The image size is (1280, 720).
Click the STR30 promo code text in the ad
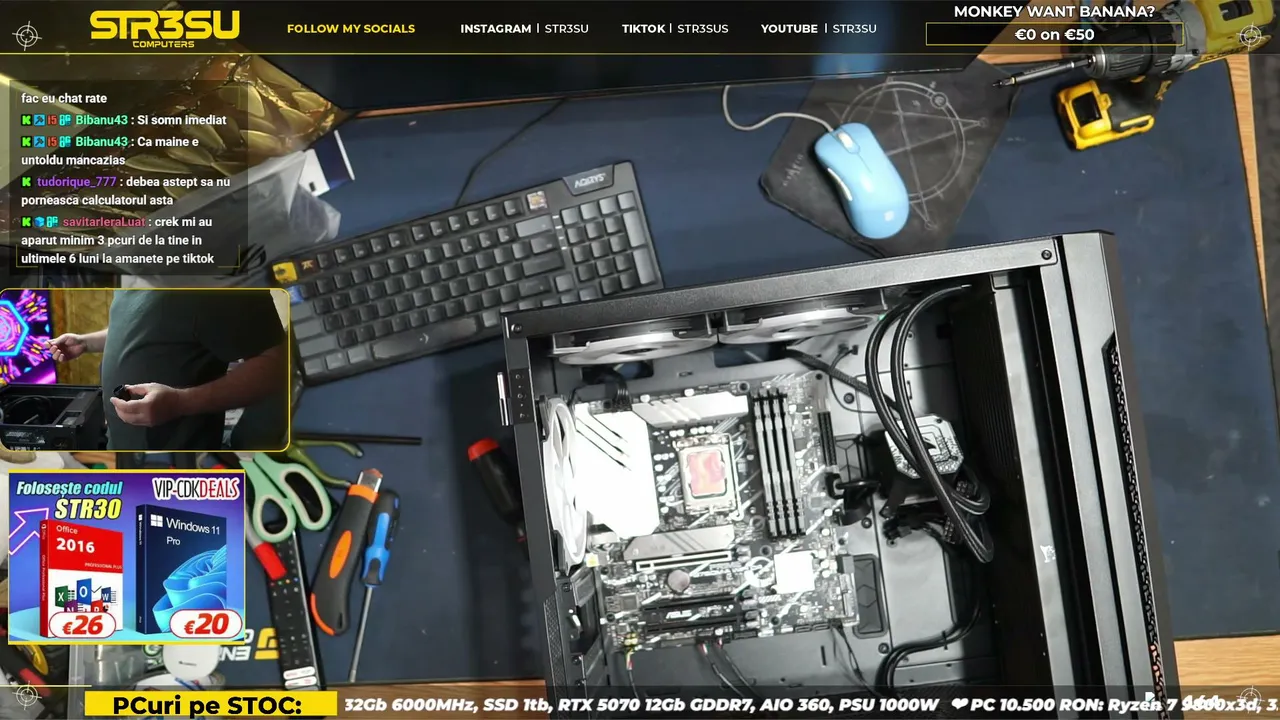[86, 510]
